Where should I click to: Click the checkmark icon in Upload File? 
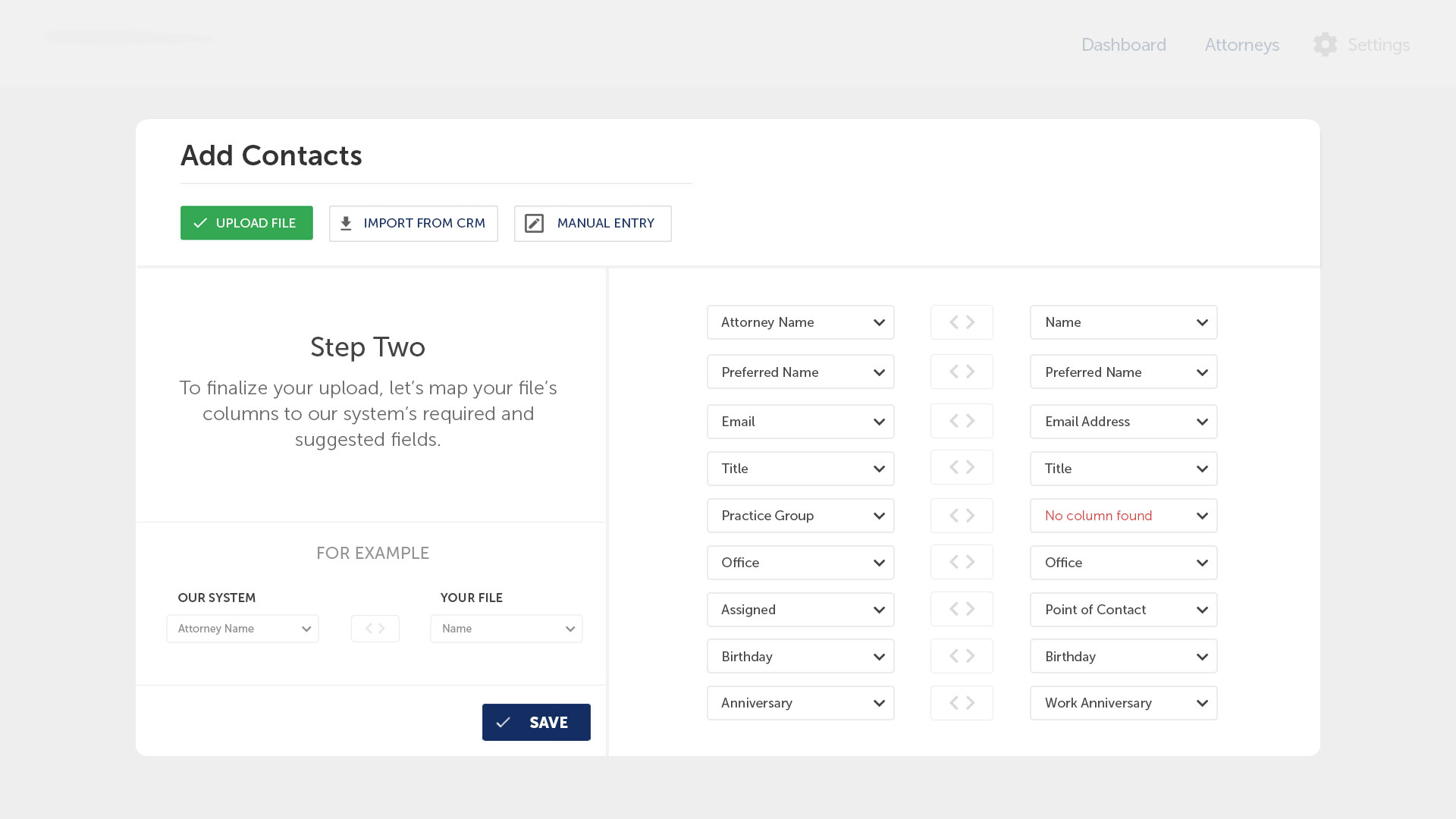pyautogui.click(x=200, y=224)
